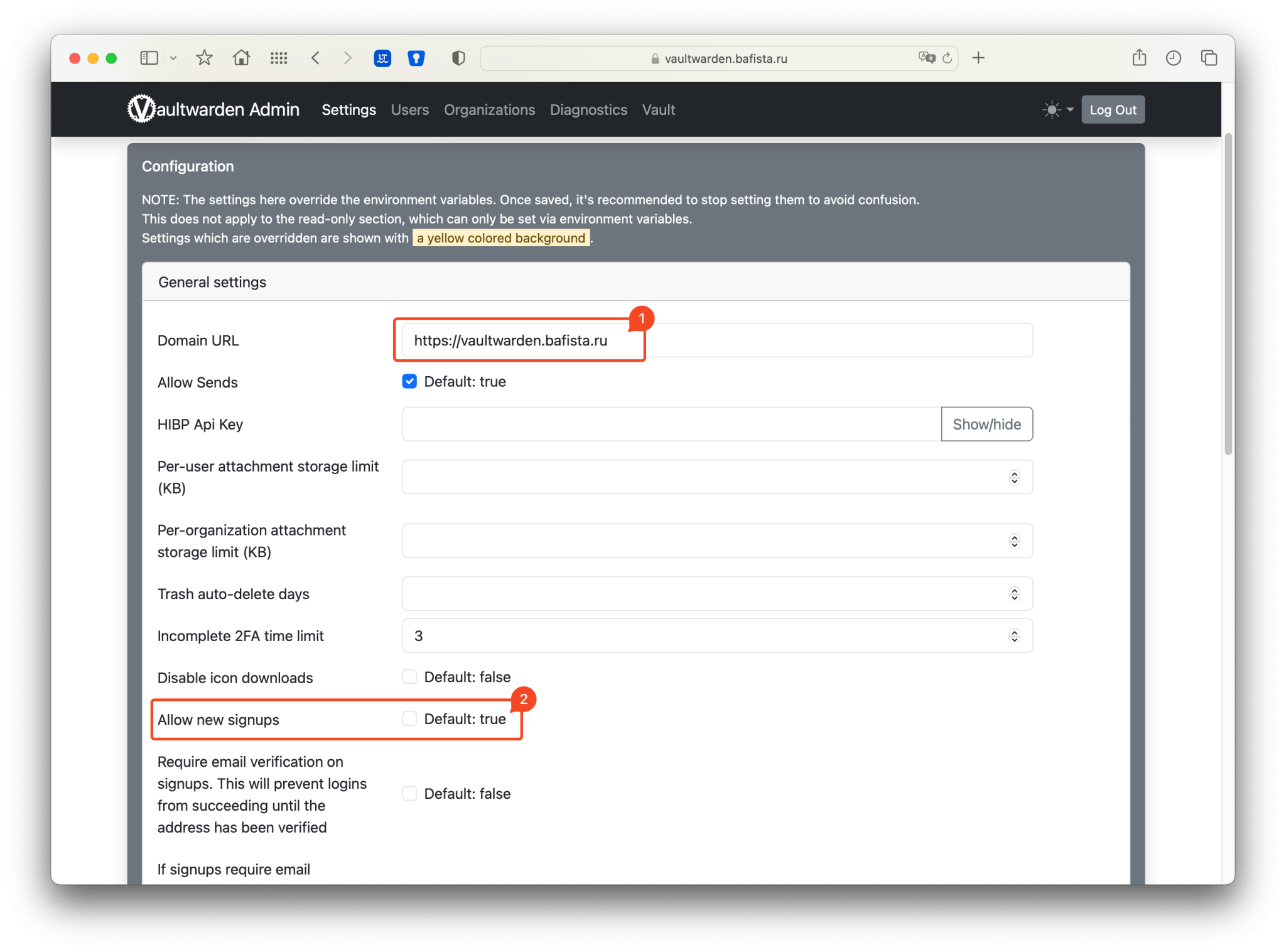
Task: Click Show/hide for HIBP Api Key
Action: [986, 425]
